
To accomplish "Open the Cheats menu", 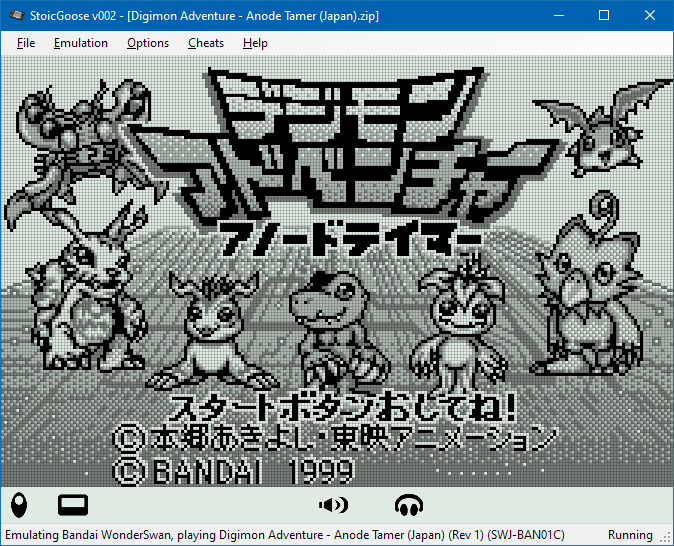I will [206, 43].
